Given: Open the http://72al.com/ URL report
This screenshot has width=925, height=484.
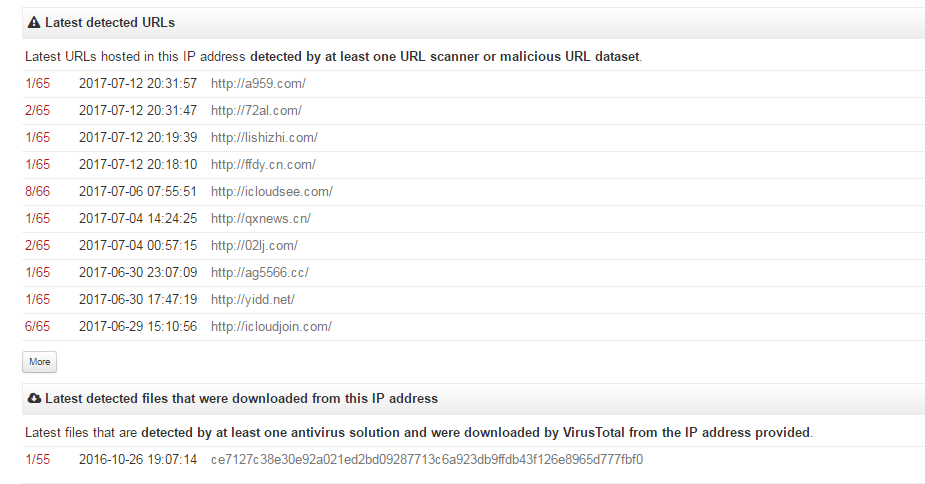Looking at the screenshot, I should pyautogui.click(x=256, y=110).
